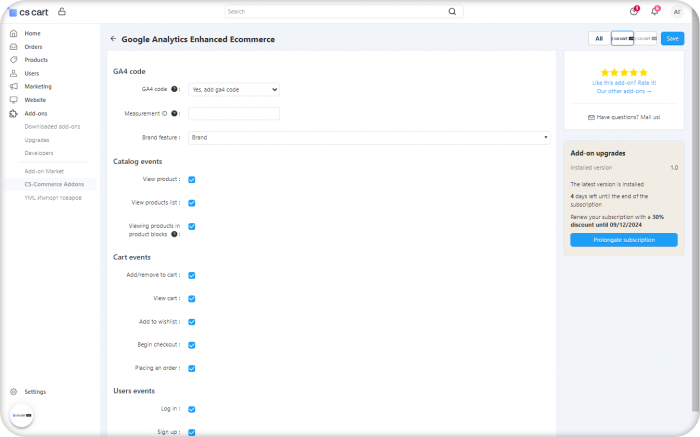Image resolution: width=700 pixels, height=437 pixels.
Task: Select the second cs-cart storefront button
Action: coord(646,38)
